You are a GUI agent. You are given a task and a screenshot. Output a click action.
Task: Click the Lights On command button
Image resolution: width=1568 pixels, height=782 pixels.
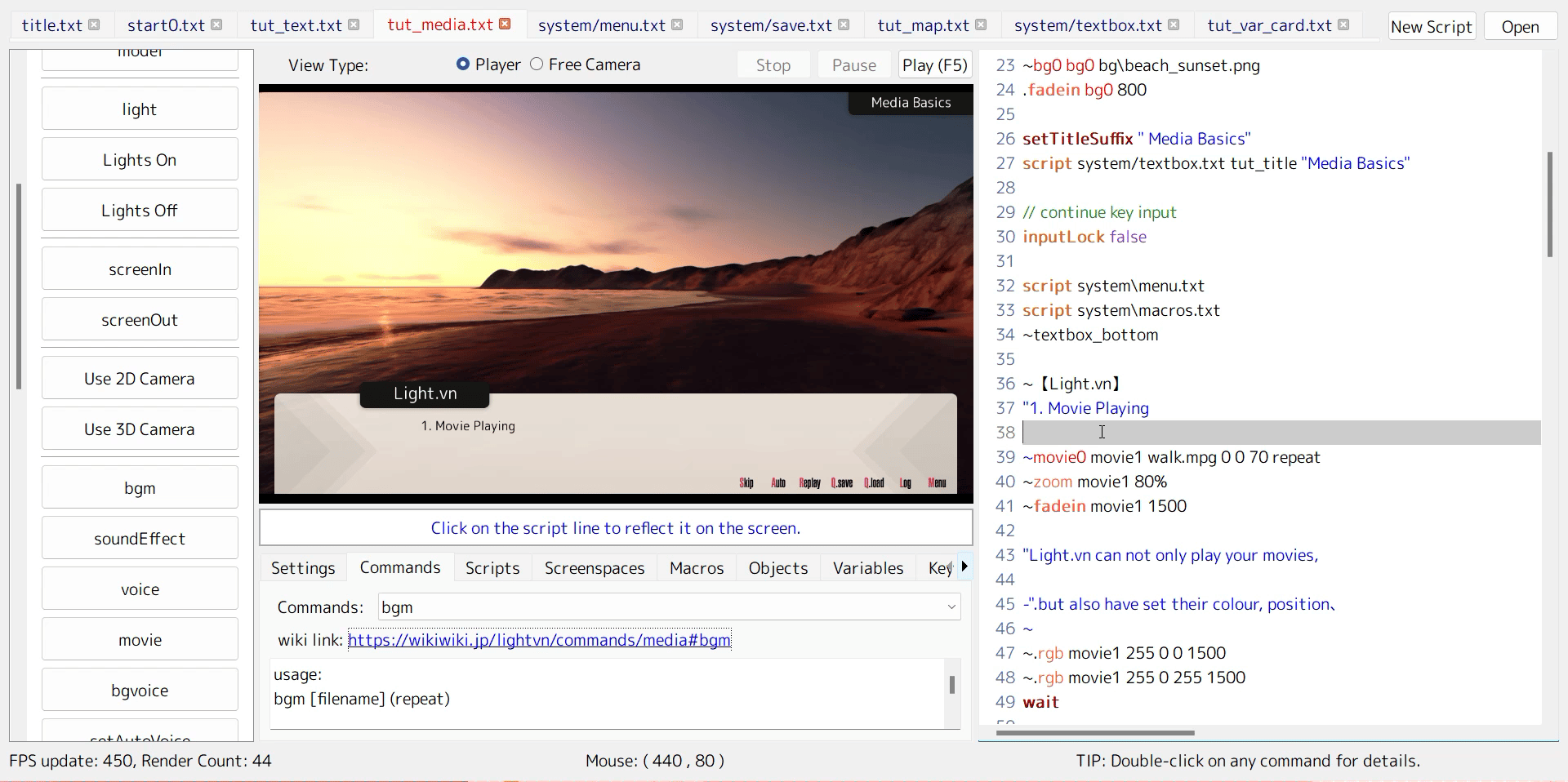click(140, 159)
